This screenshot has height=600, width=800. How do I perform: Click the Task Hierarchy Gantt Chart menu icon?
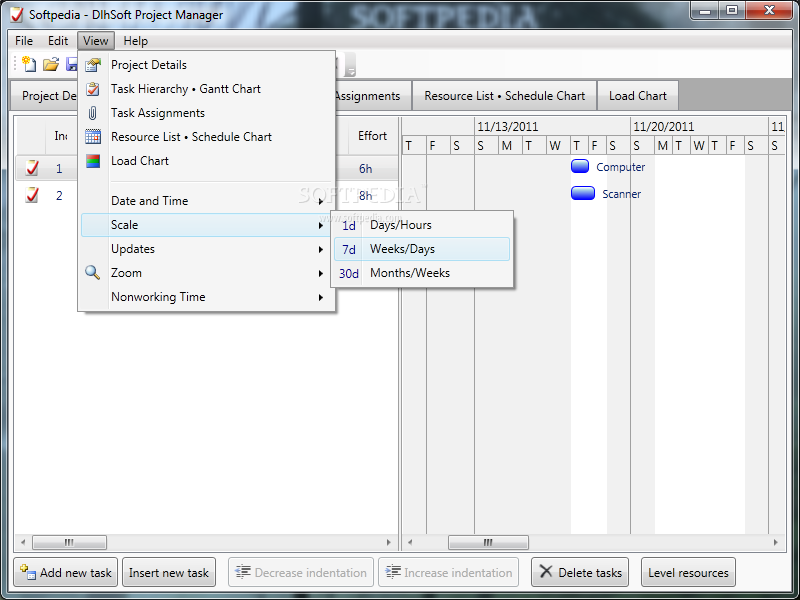point(93,89)
